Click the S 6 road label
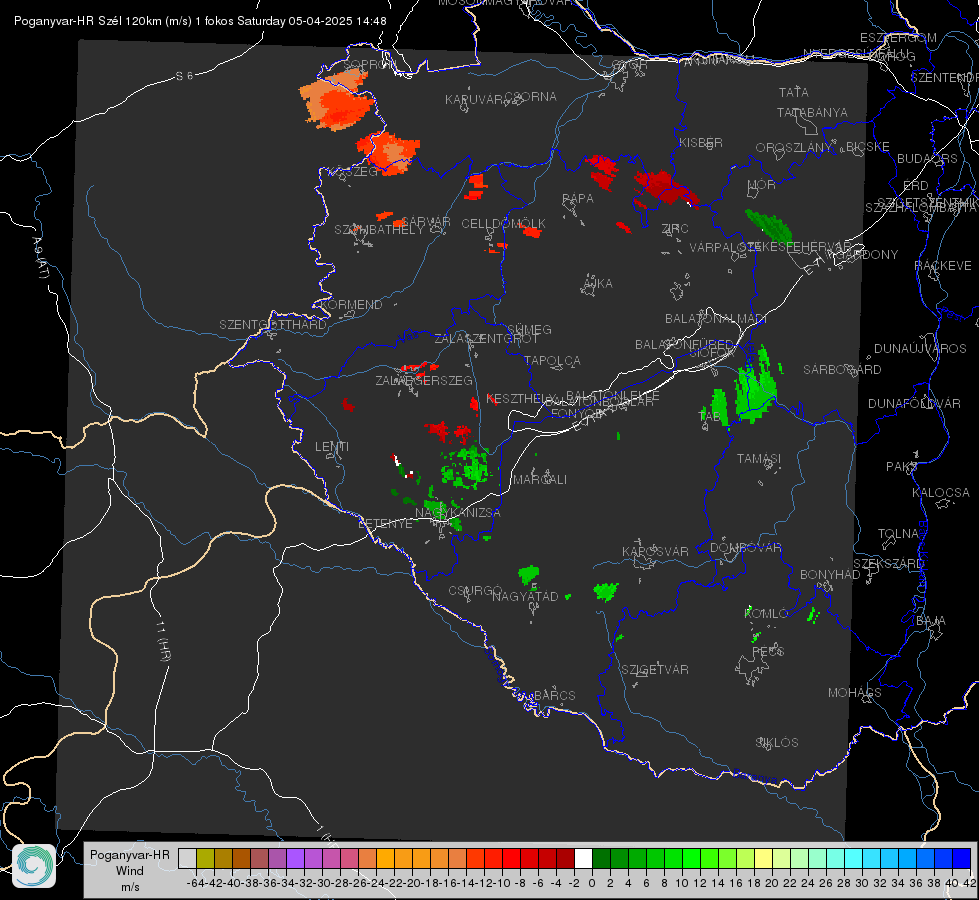Image resolution: width=979 pixels, height=900 pixels. point(184,76)
